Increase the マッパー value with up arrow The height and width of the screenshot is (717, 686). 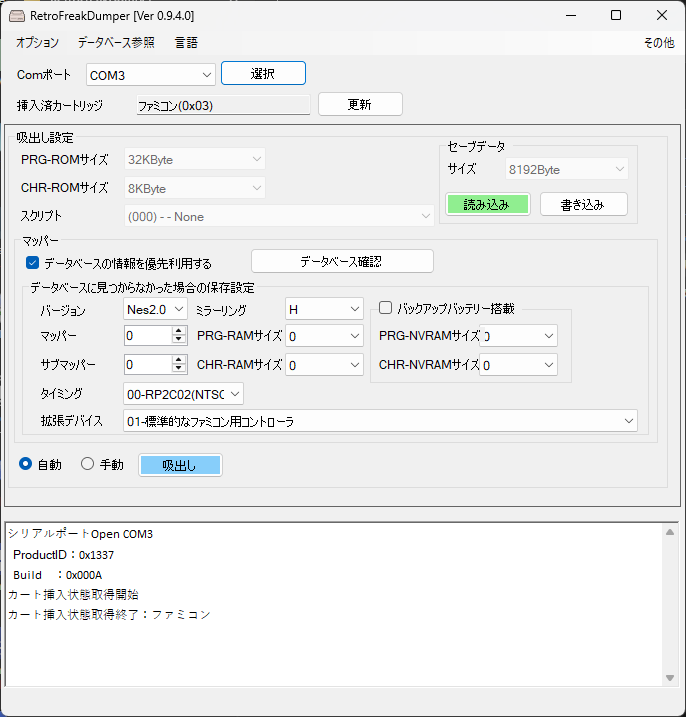[179, 331]
